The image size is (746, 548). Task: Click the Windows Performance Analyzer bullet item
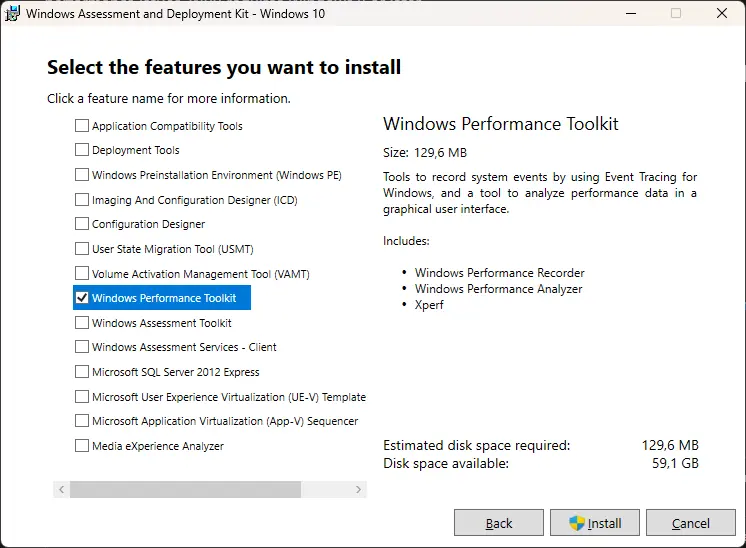click(x=499, y=289)
